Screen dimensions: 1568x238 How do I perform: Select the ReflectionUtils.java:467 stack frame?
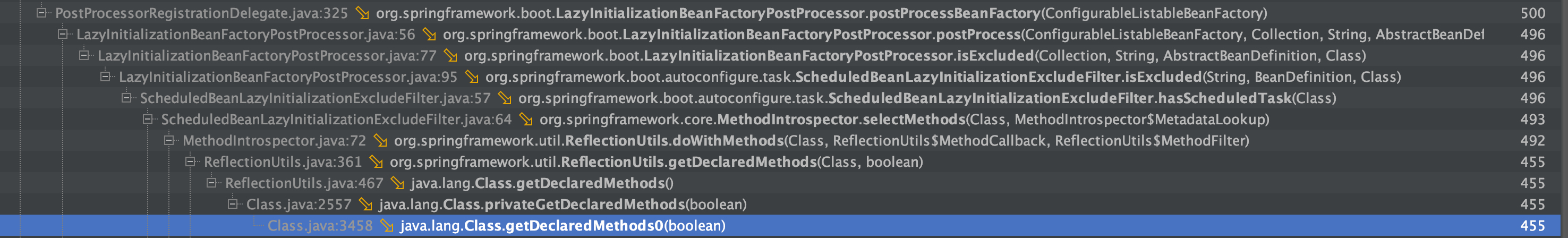(304, 183)
